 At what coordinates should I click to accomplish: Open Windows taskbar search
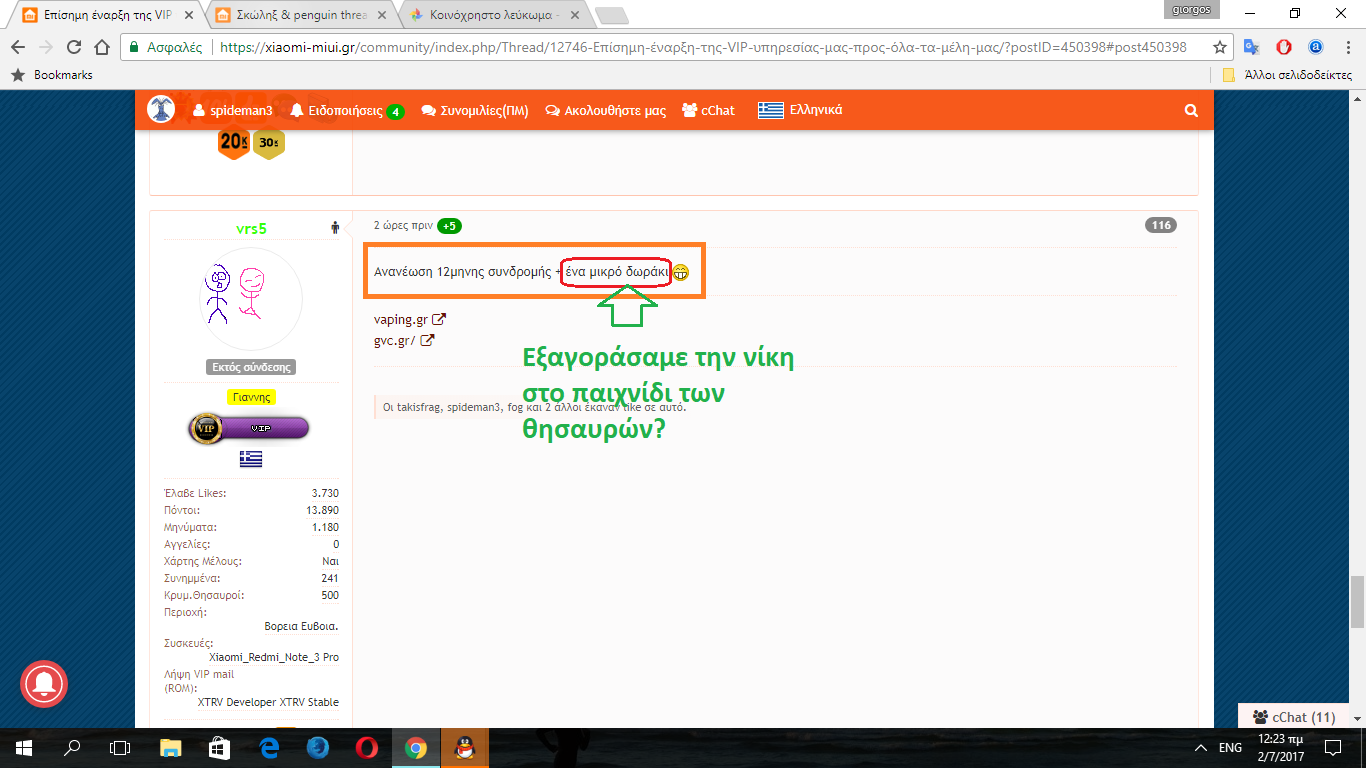(x=72, y=747)
